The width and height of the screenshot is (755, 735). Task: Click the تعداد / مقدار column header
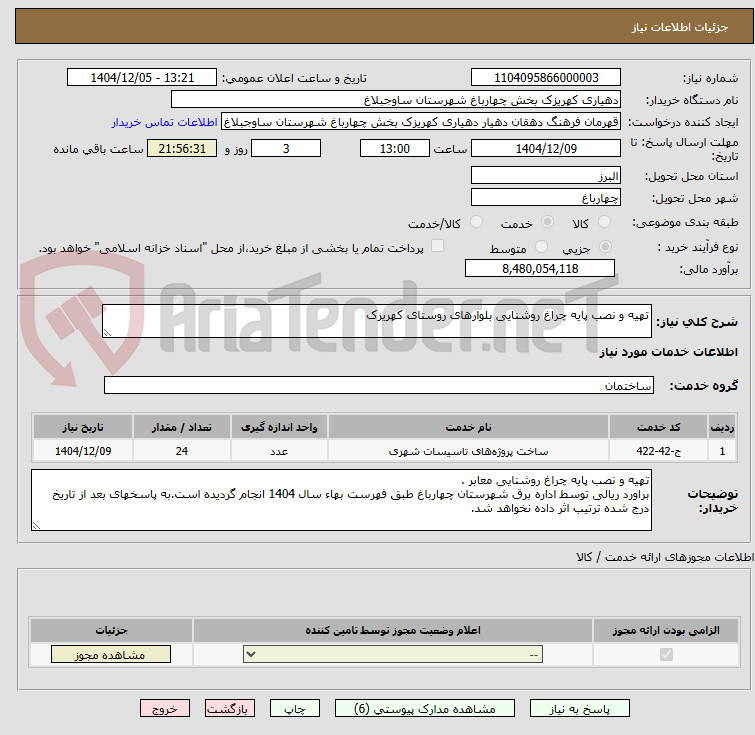[x=182, y=427]
